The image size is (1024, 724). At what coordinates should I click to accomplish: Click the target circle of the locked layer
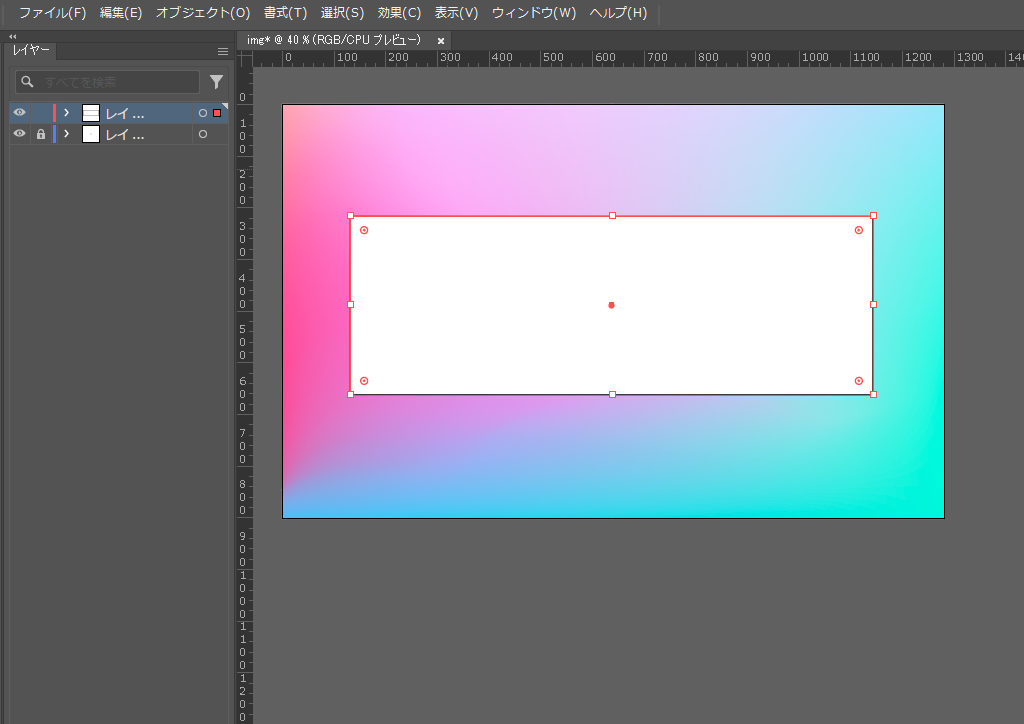point(203,134)
